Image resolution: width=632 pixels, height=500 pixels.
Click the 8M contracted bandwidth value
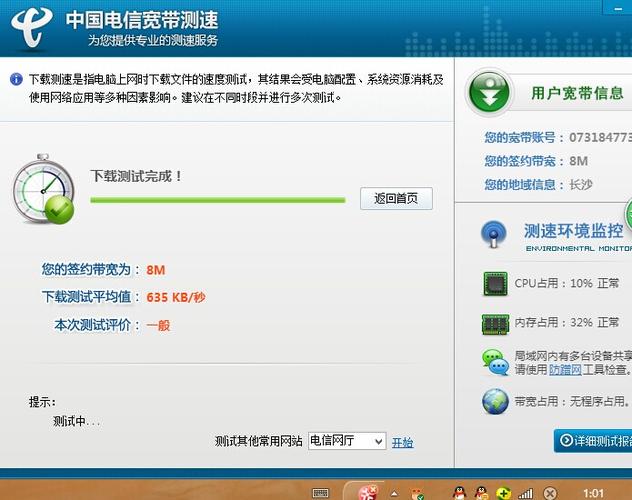156,270
